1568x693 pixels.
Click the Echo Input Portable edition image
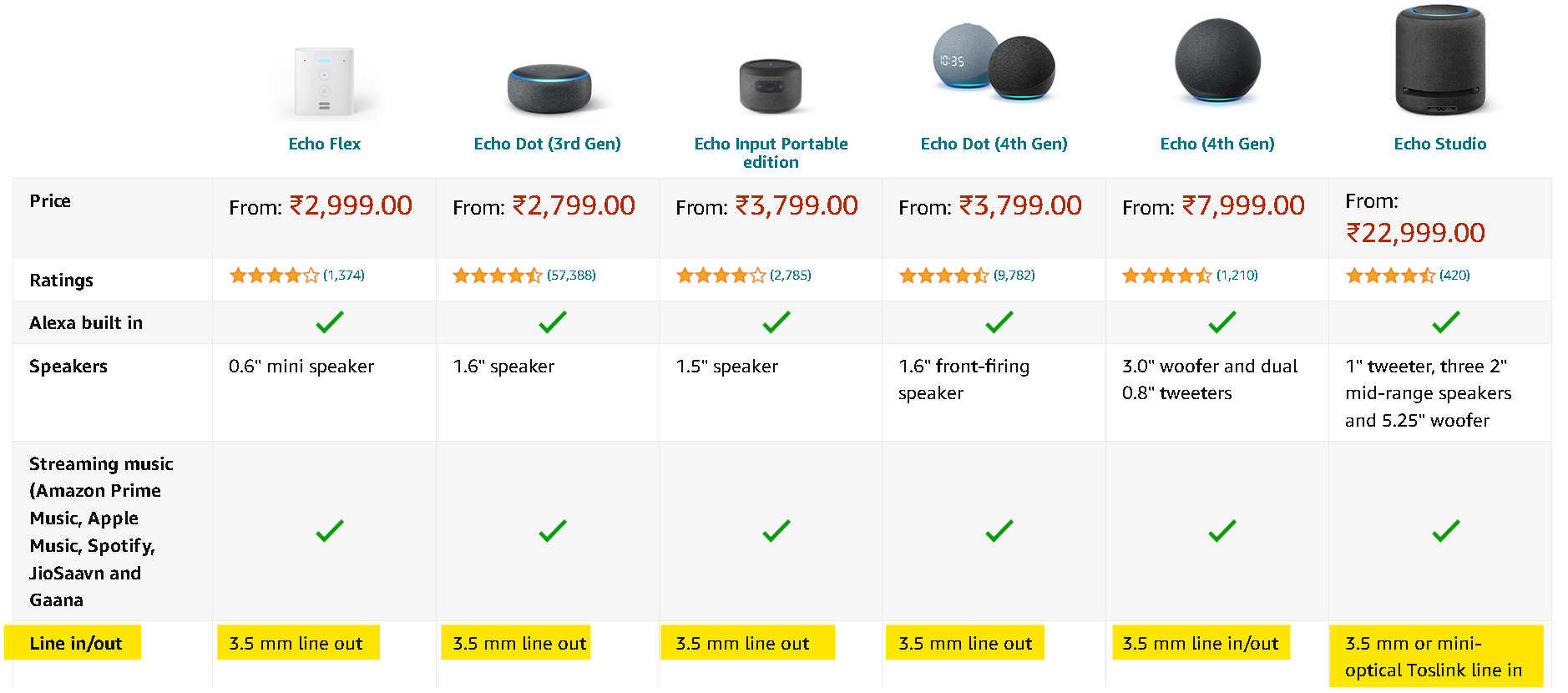[771, 86]
